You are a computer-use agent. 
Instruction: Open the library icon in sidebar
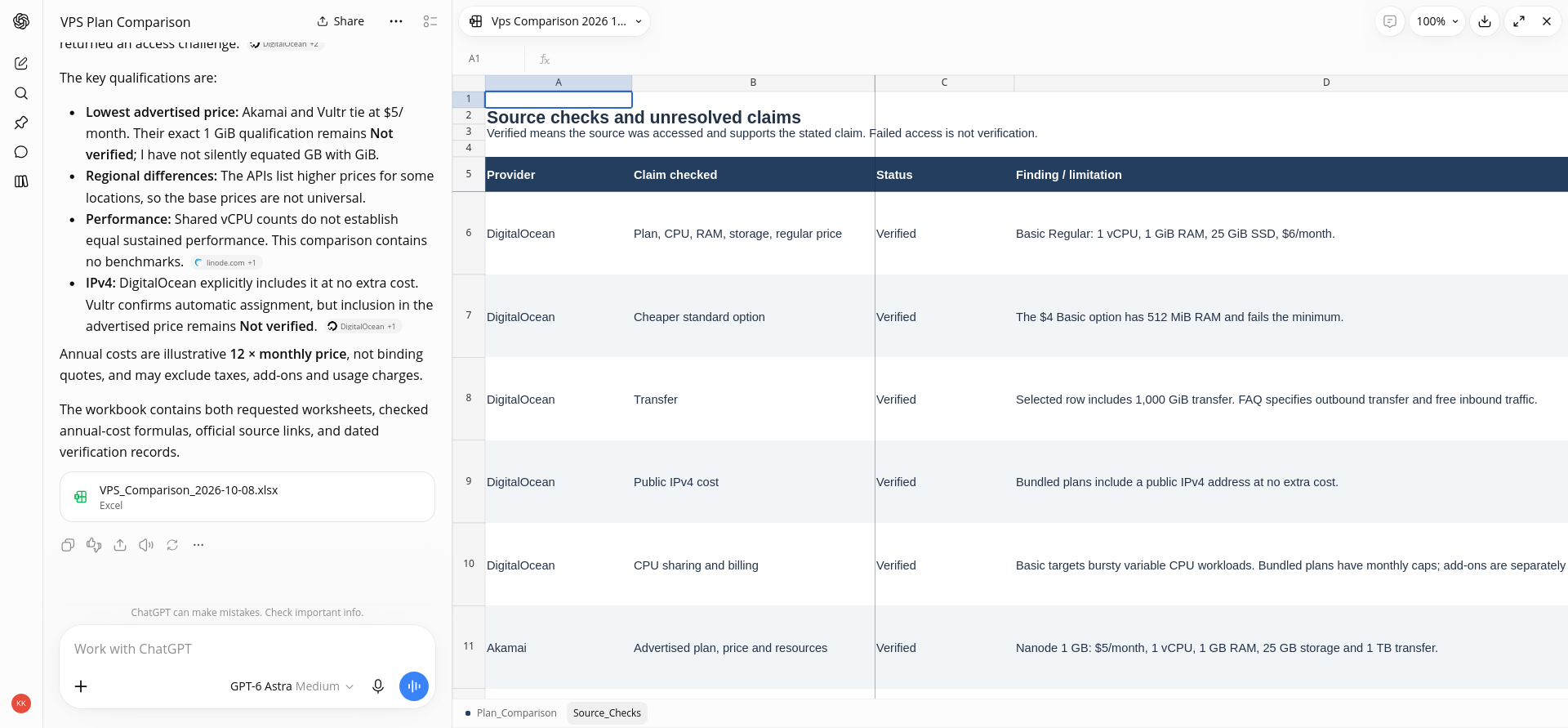pos(21,181)
